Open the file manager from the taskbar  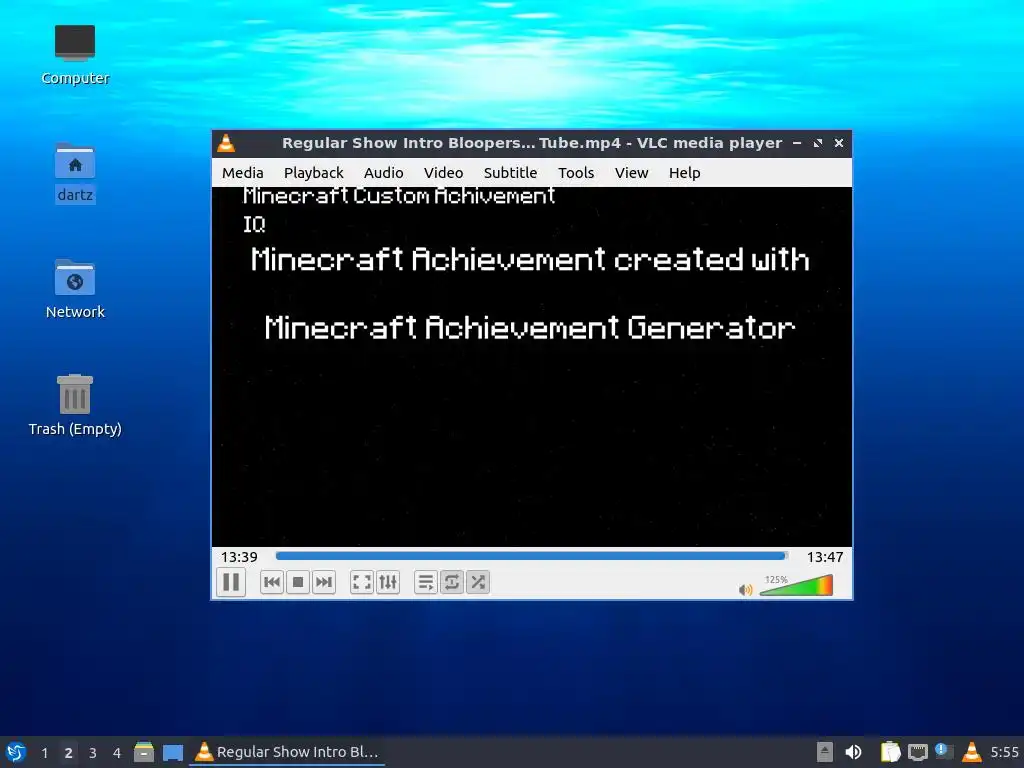[144, 752]
